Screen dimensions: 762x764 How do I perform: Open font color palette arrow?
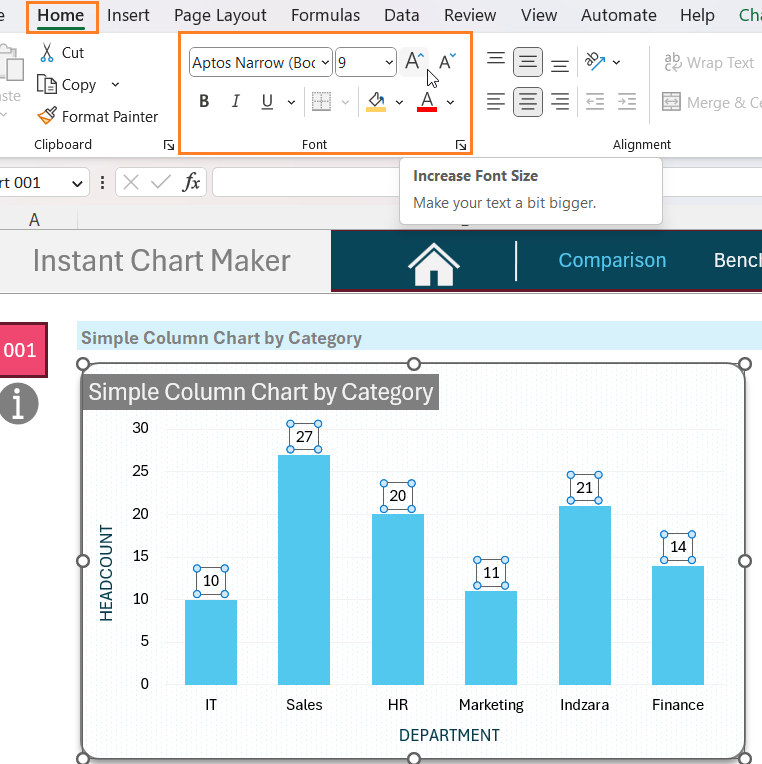click(x=451, y=102)
